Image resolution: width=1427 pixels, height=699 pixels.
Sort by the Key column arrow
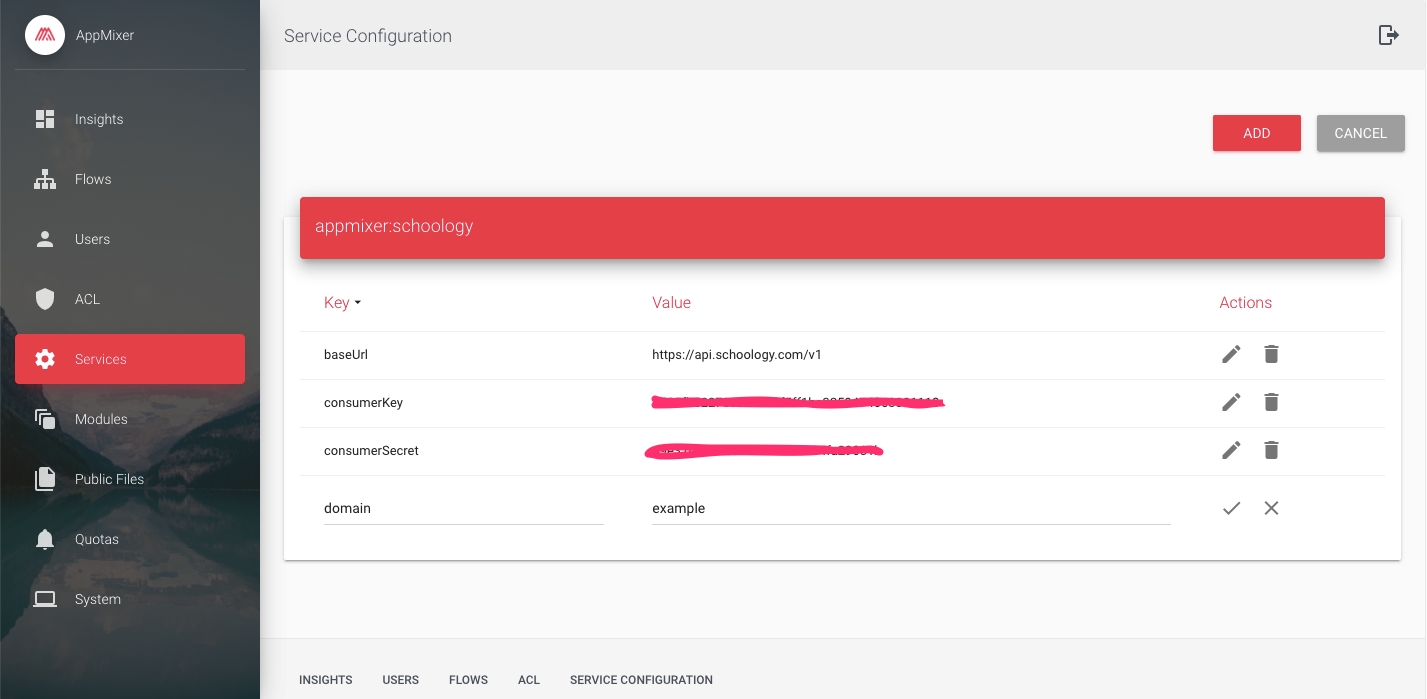point(357,303)
